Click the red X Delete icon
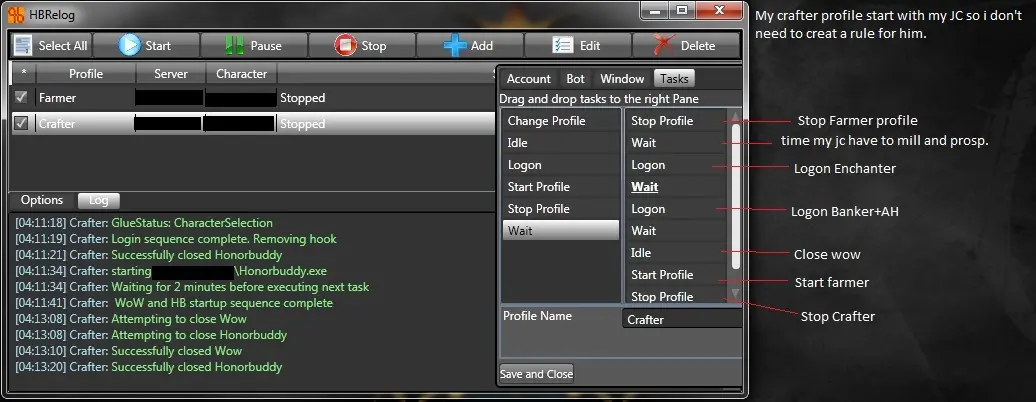The height and width of the screenshot is (402, 1036). 665,45
